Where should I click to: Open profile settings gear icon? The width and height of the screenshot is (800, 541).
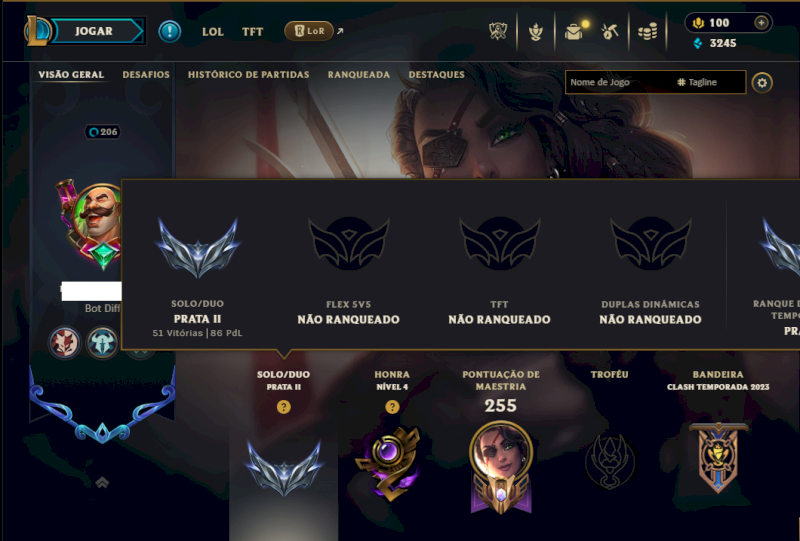click(762, 83)
